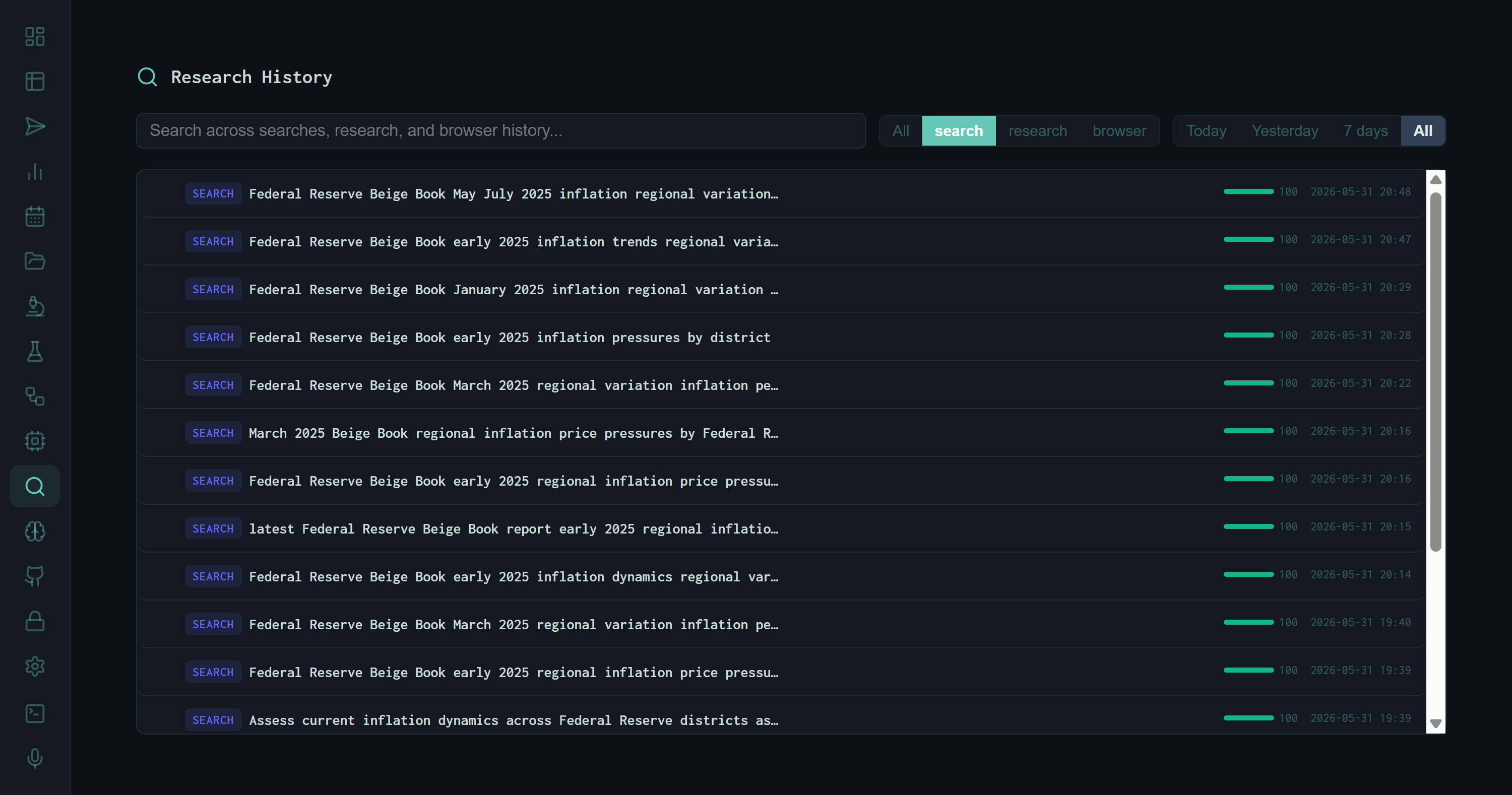Focus the history search input field

[500, 130]
